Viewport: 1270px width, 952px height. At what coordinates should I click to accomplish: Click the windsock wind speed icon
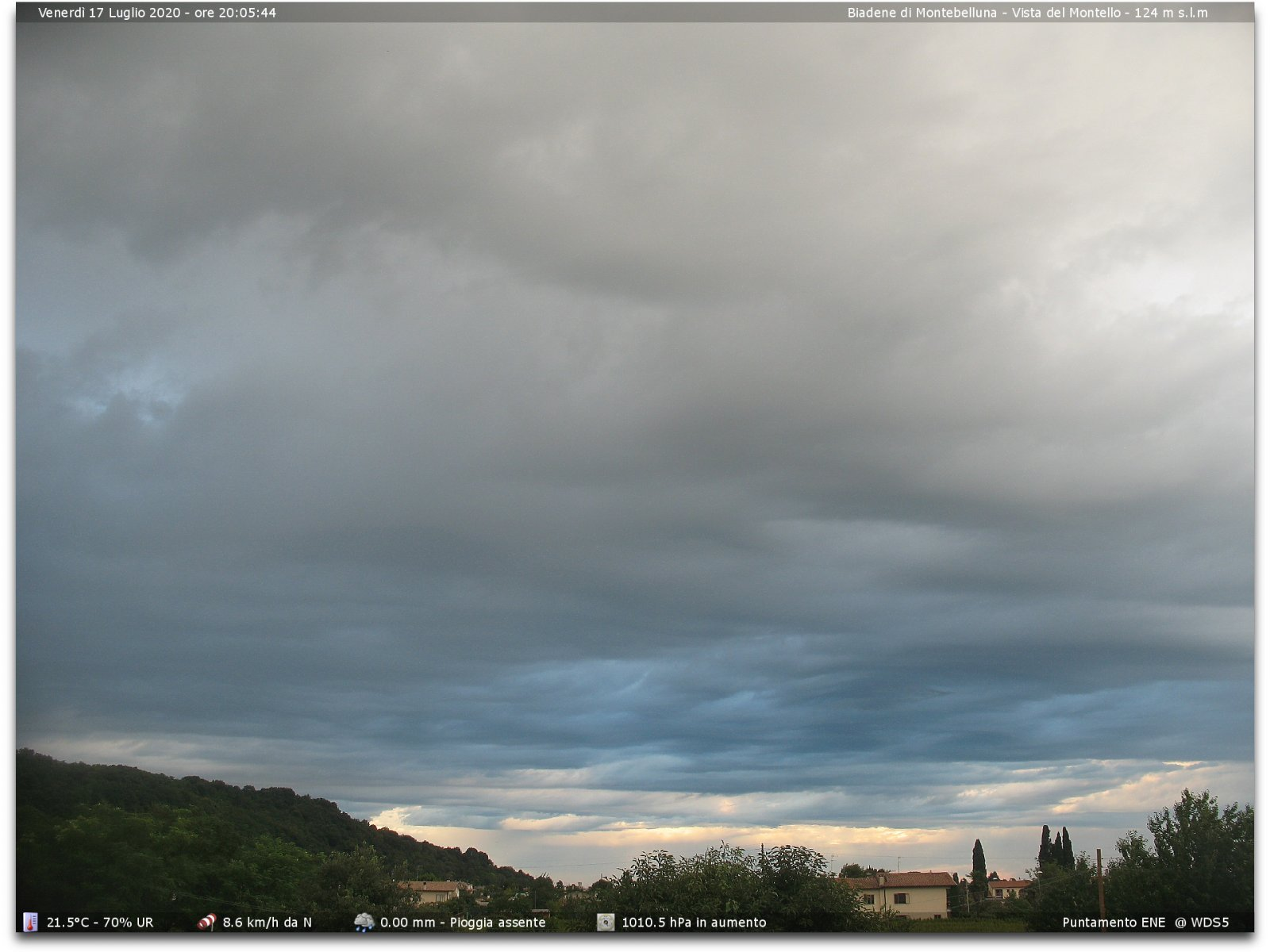[x=206, y=922]
